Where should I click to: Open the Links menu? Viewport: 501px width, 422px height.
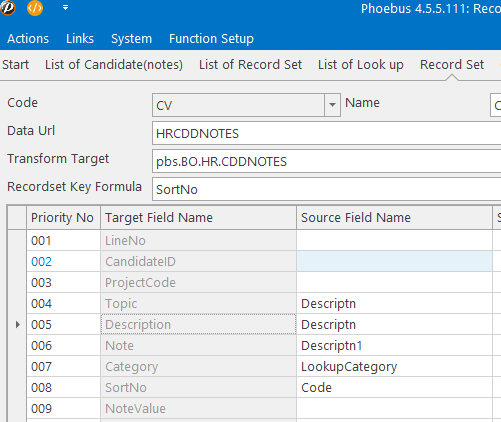point(80,39)
